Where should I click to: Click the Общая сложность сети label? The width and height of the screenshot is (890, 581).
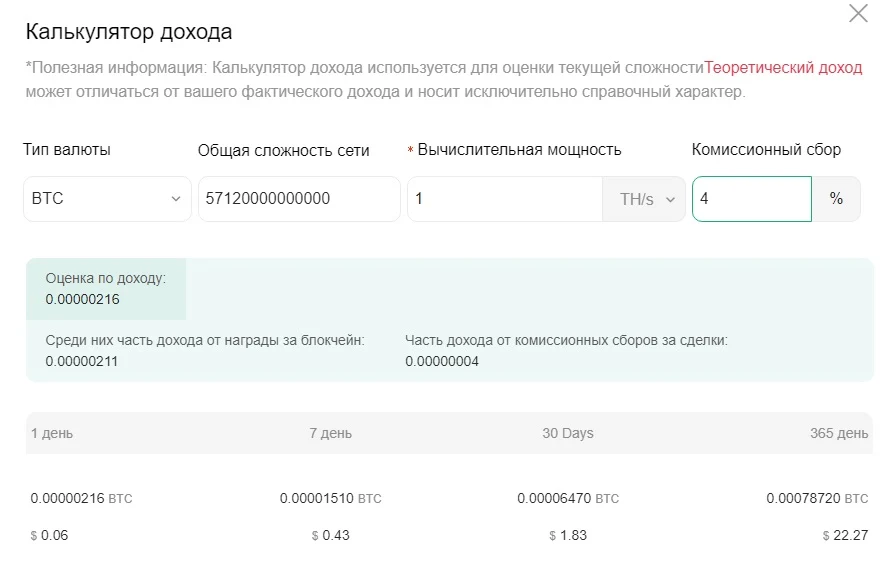283,150
